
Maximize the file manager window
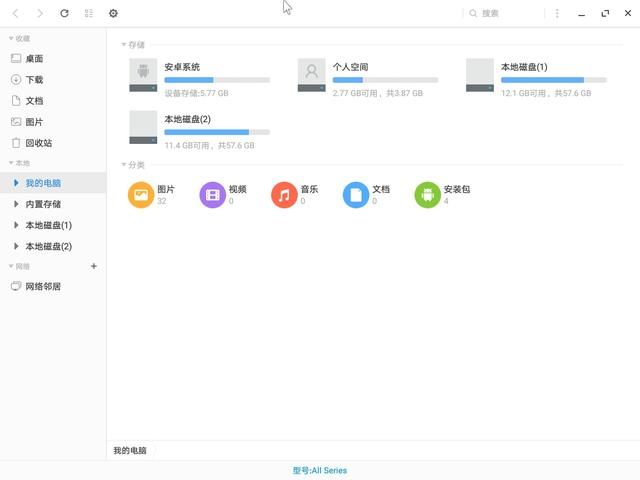click(605, 13)
